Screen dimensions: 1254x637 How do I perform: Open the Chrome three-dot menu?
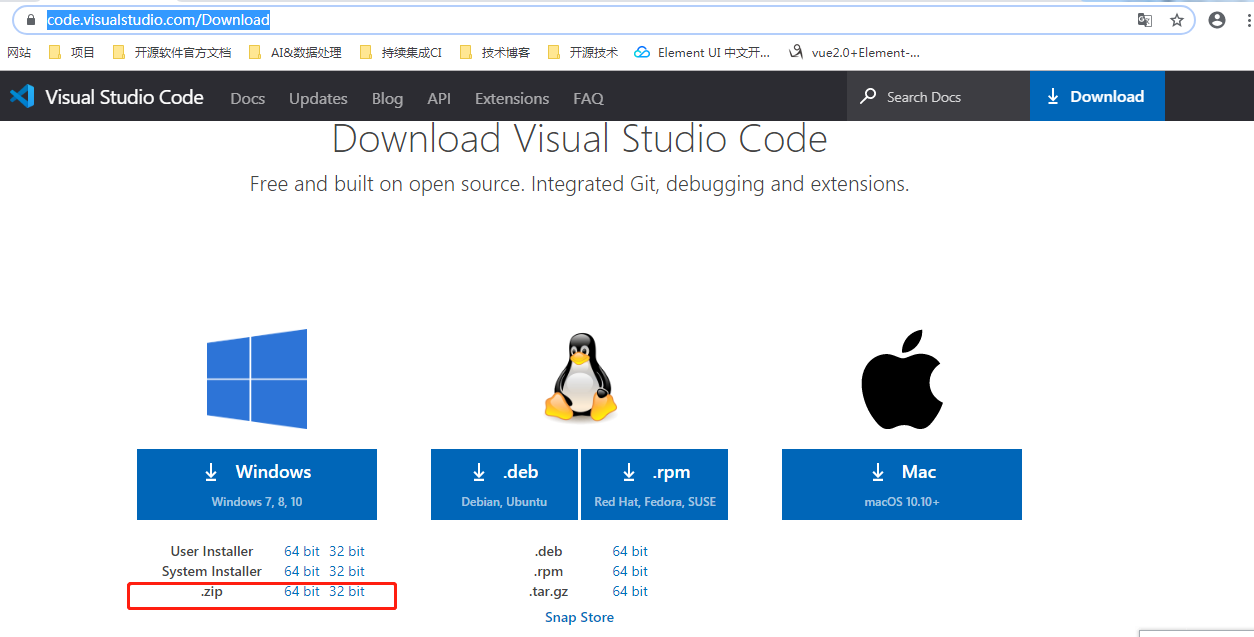(1247, 20)
